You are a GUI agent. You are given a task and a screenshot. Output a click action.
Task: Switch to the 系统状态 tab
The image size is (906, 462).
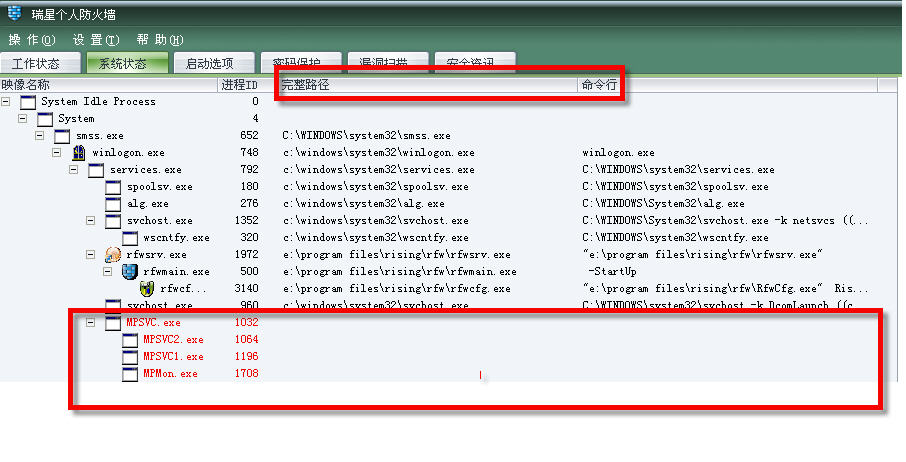[x=127, y=62]
